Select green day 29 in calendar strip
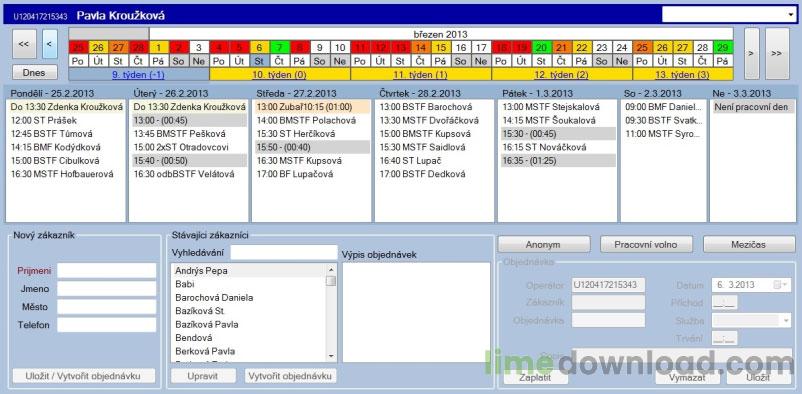This screenshot has width=802, height=394. coord(723,48)
